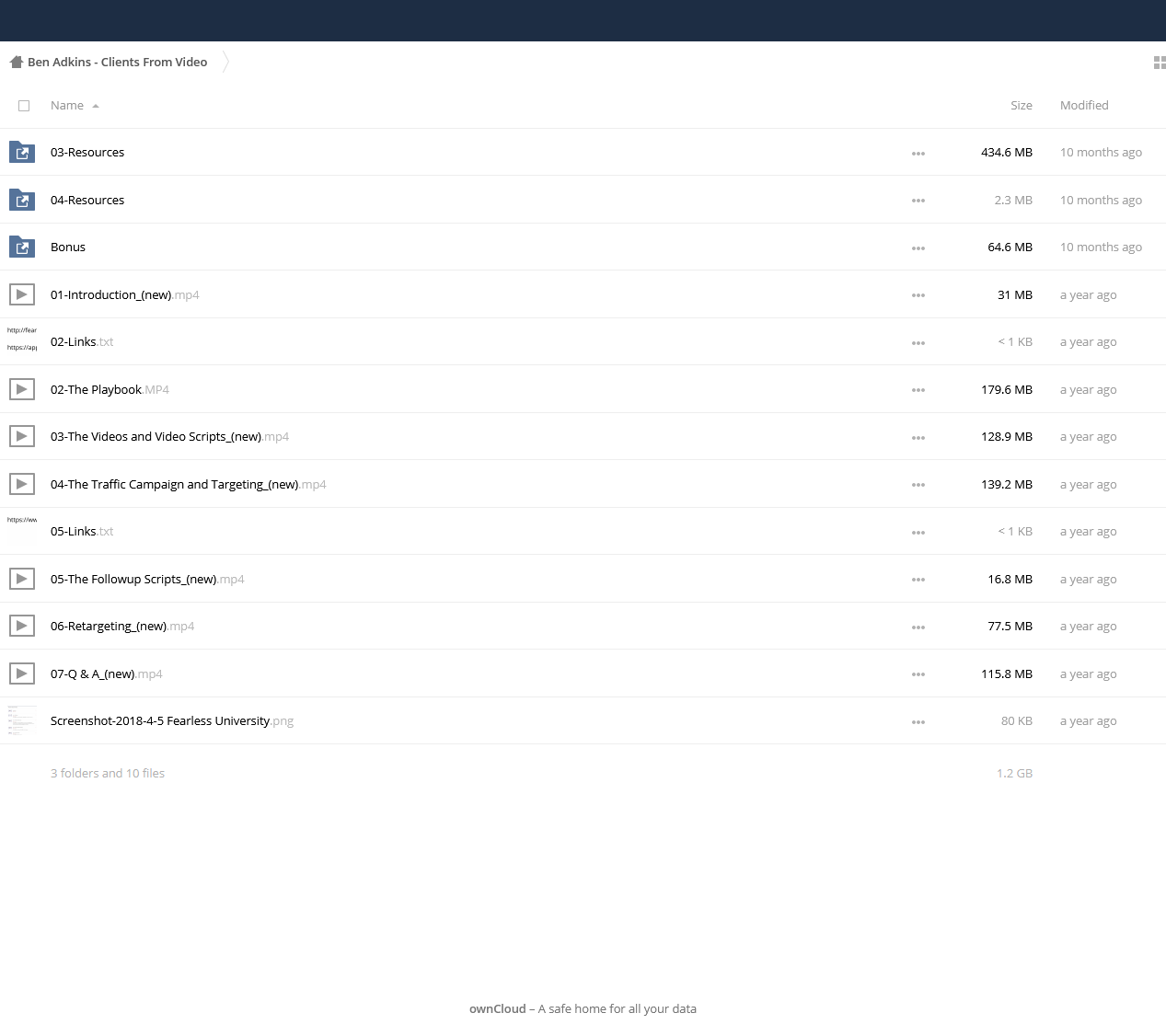1166x1036 pixels.
Task: Open the 05-Links.txt preview thumbnail
Action: 22,531
